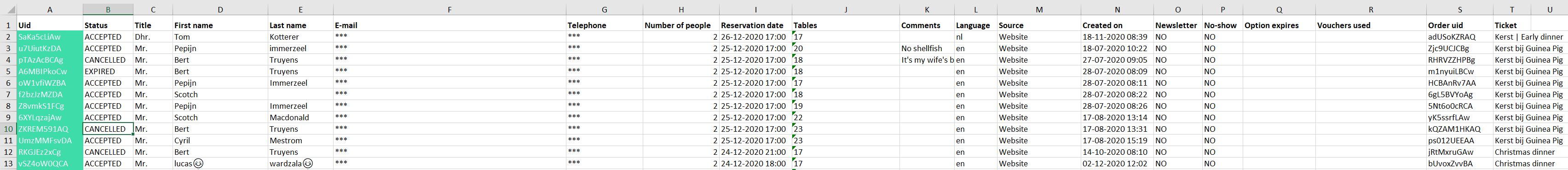Select the 'nl' language cell
Viewport: 1568px width, 170px height.
976,37
